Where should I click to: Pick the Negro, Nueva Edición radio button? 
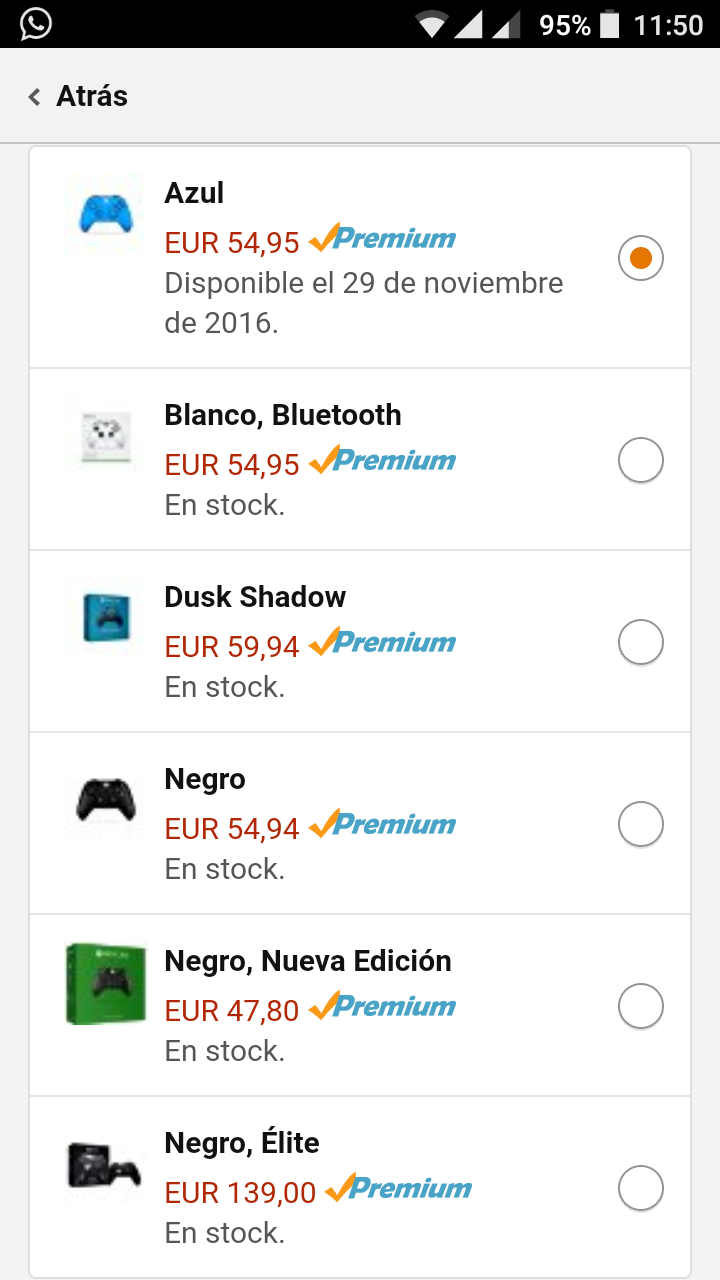point(641,1006)
